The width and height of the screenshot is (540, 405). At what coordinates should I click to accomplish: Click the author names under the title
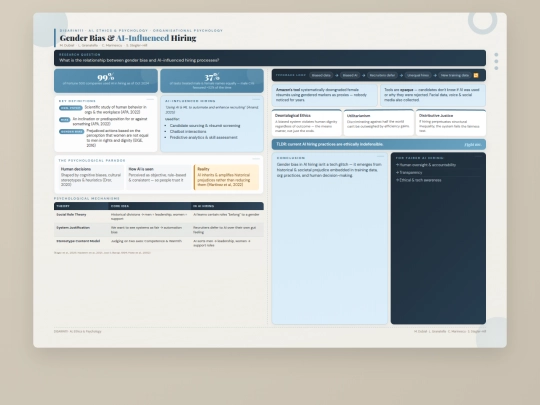[103, 45]
